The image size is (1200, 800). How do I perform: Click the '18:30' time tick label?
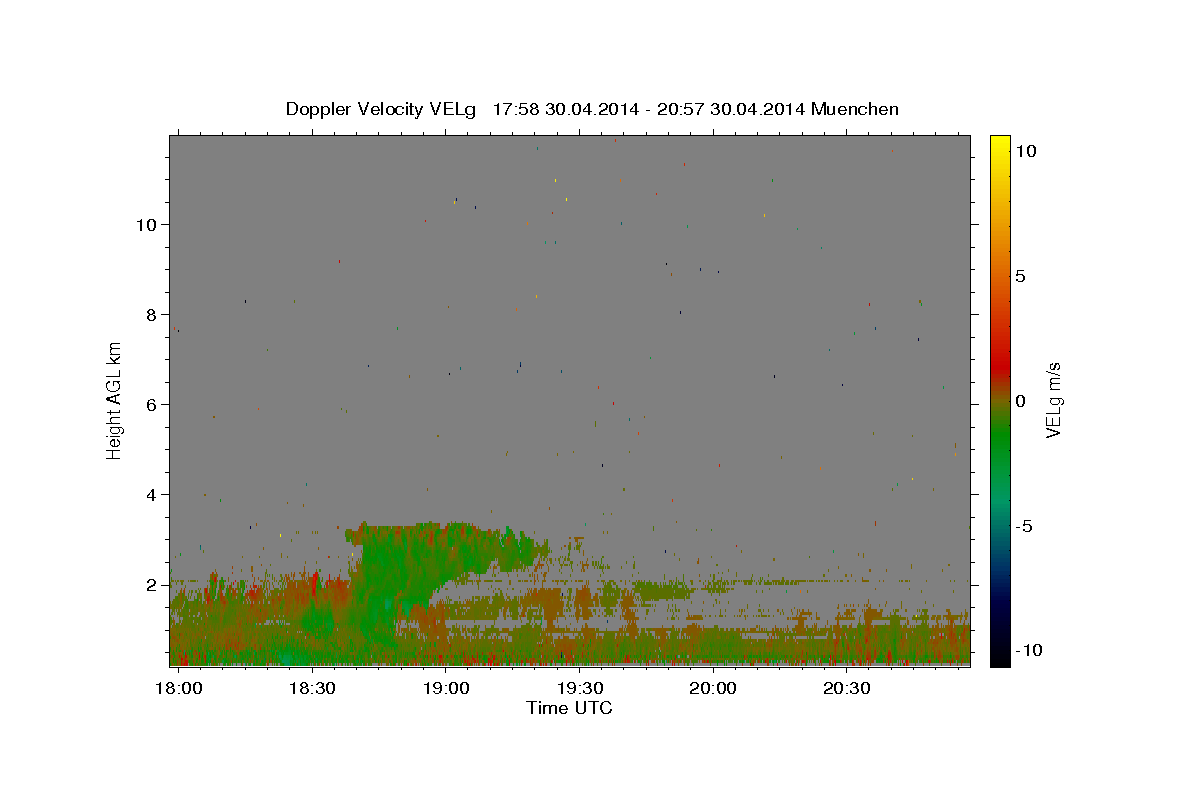[x=312, y=688]
